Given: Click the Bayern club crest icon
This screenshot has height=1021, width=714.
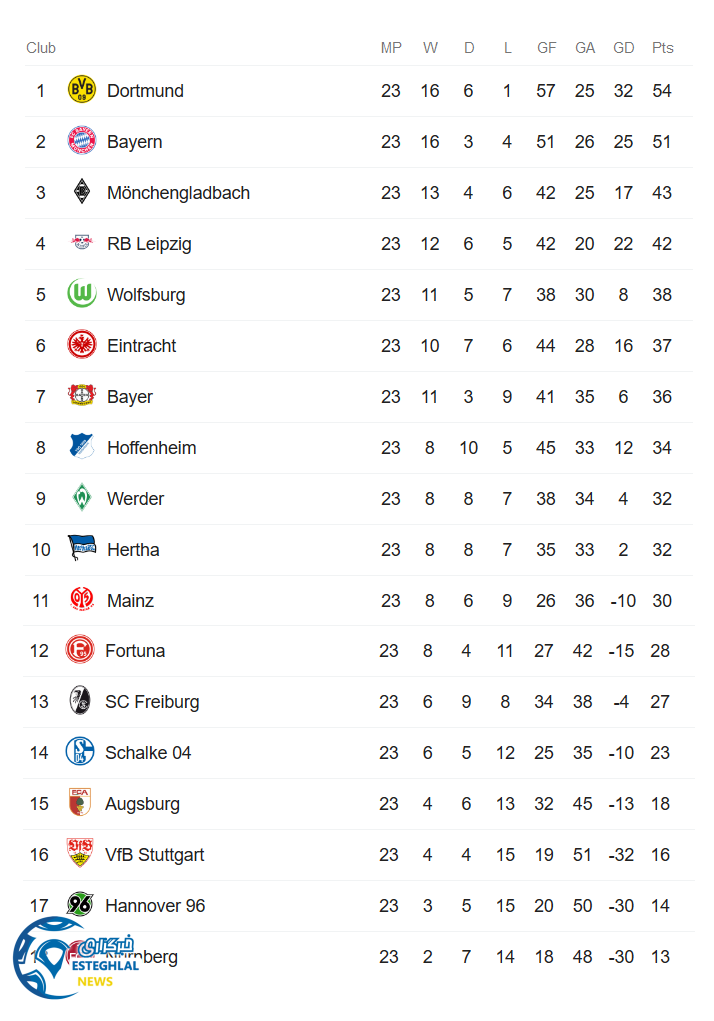Looking at the screenshot, I should (x=82, y=142).
